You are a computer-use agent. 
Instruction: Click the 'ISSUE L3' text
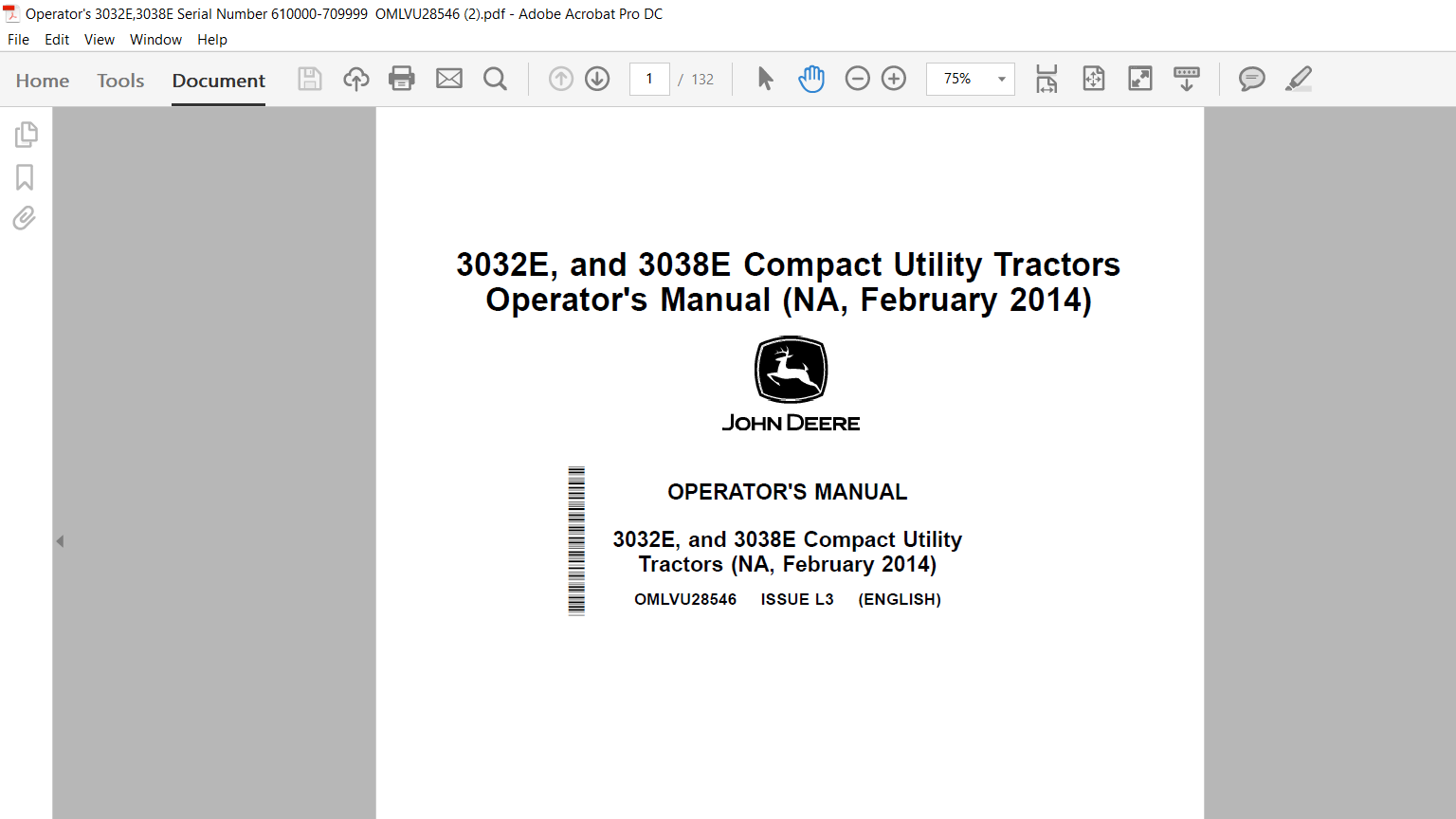click(797, 599)
